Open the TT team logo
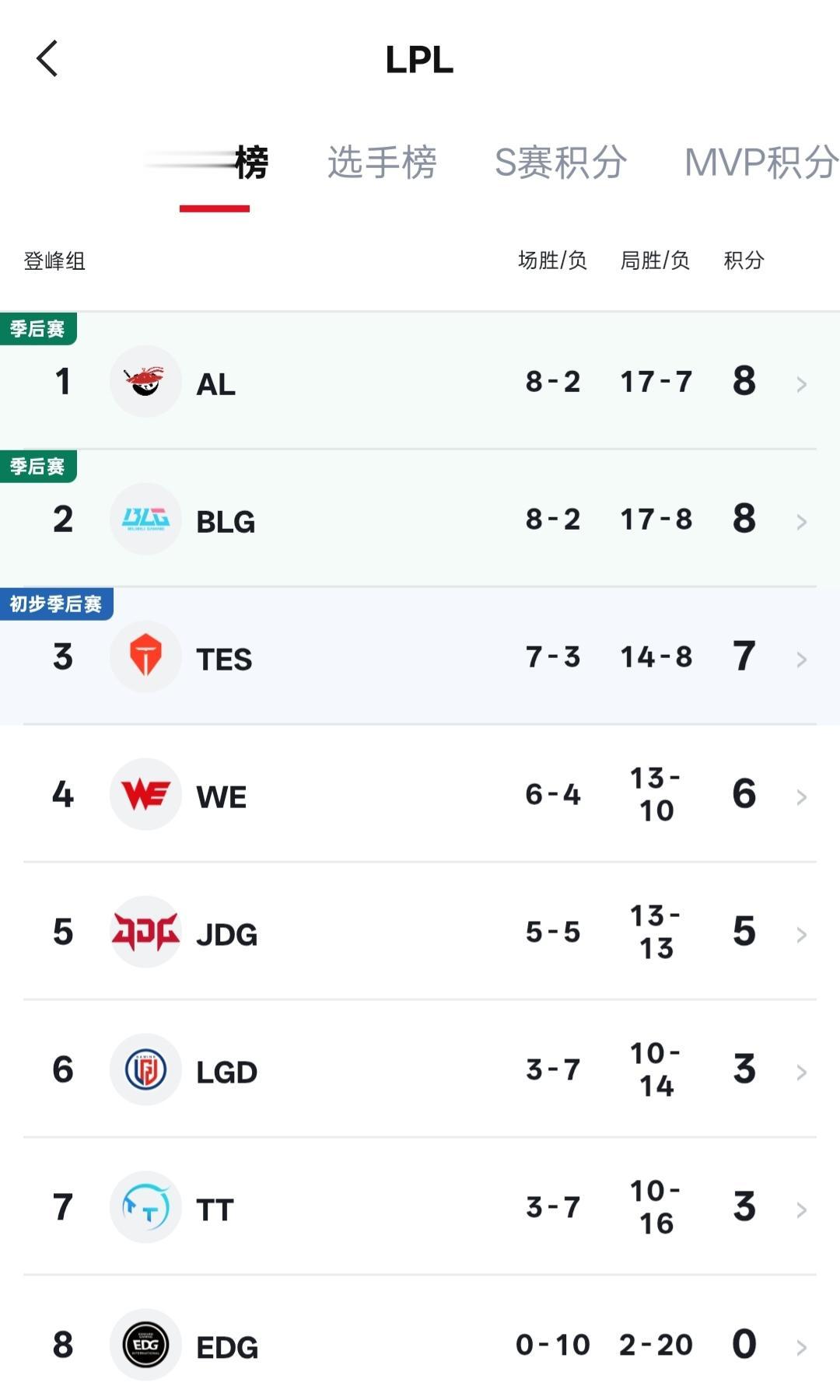The width and height of the screenshot is (840, 1400). [x=145, y=1207]
